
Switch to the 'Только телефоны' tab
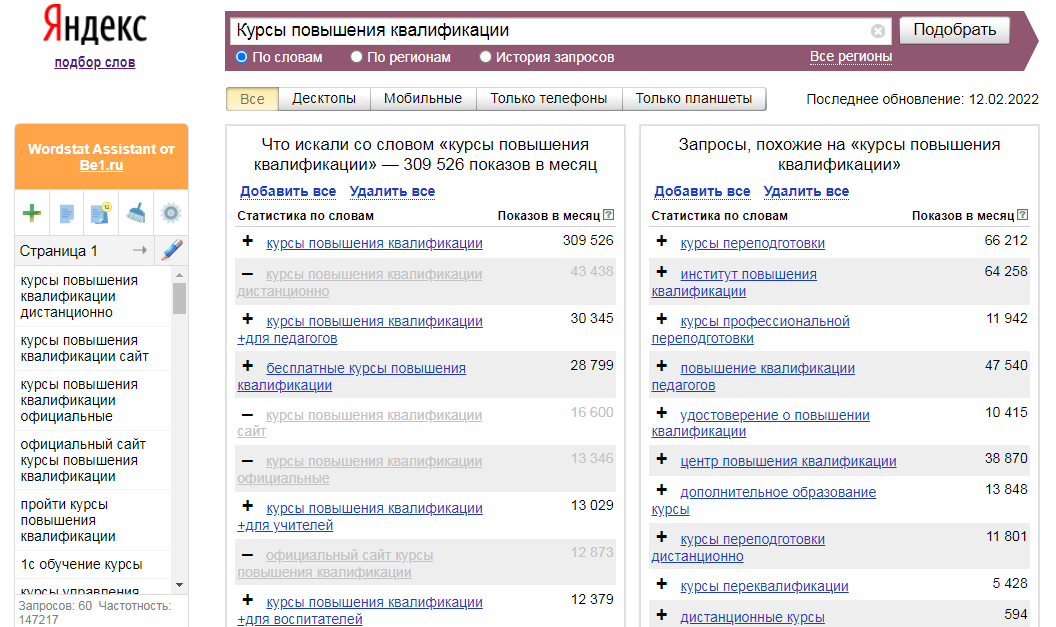(549, 99)
